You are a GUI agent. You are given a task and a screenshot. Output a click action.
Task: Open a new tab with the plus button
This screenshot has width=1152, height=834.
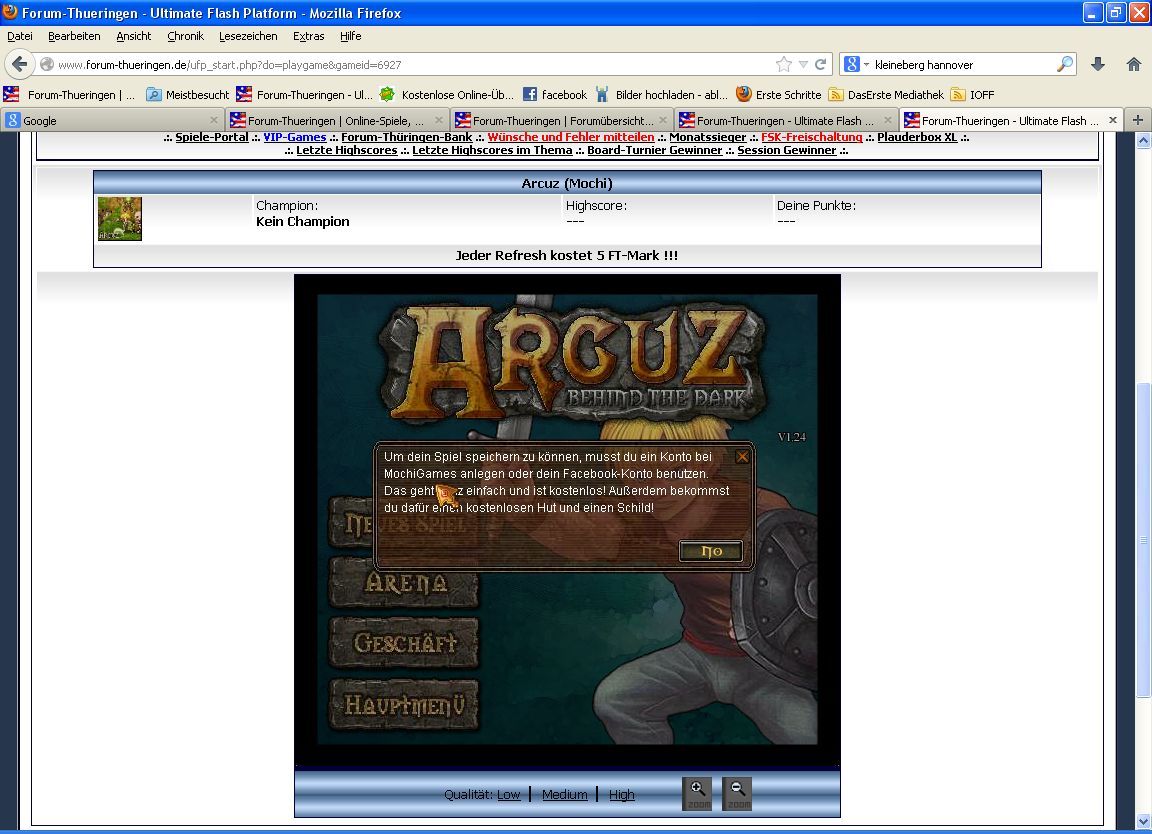(x=1137, y=120)
